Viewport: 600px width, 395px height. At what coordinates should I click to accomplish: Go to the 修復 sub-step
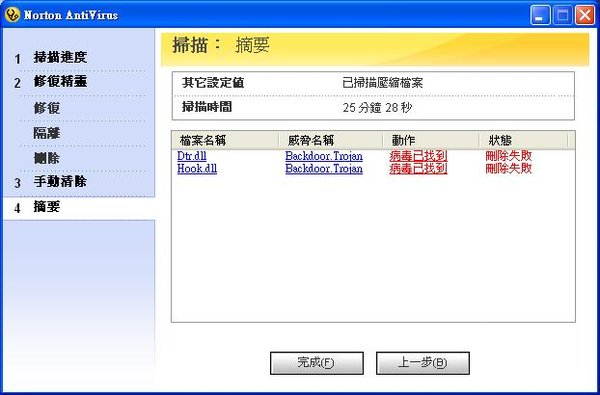click(x=47, y=108)
